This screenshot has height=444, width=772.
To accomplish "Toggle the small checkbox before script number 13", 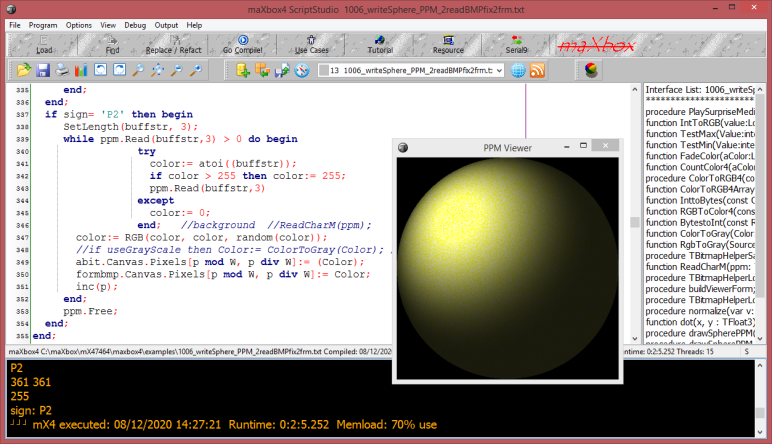I will (323, 70).
